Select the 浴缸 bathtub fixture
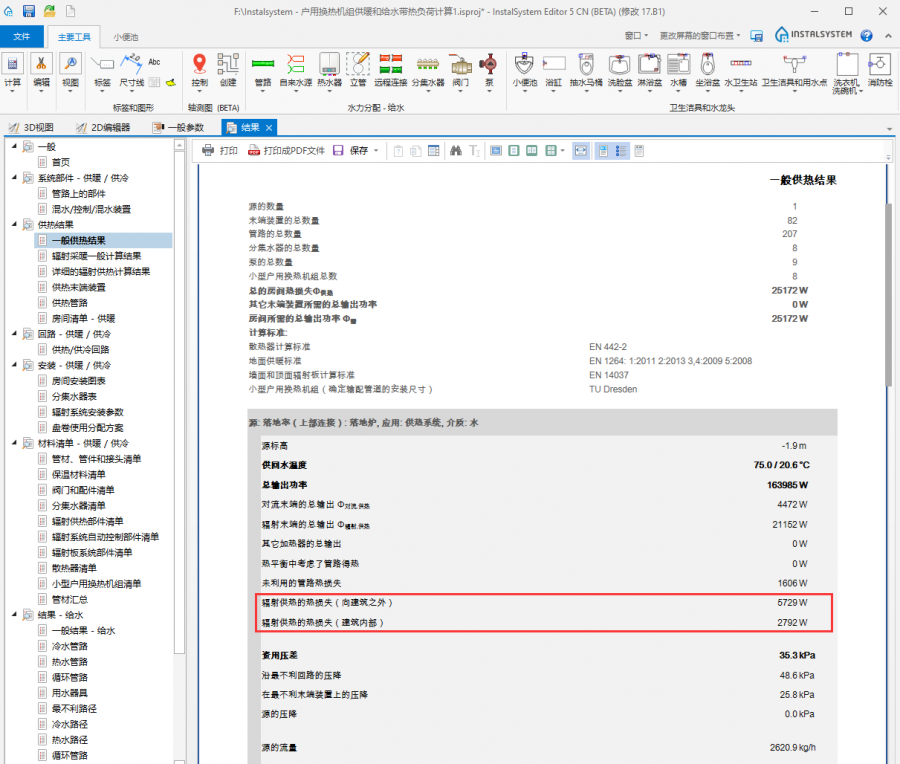 pos(553,70)
